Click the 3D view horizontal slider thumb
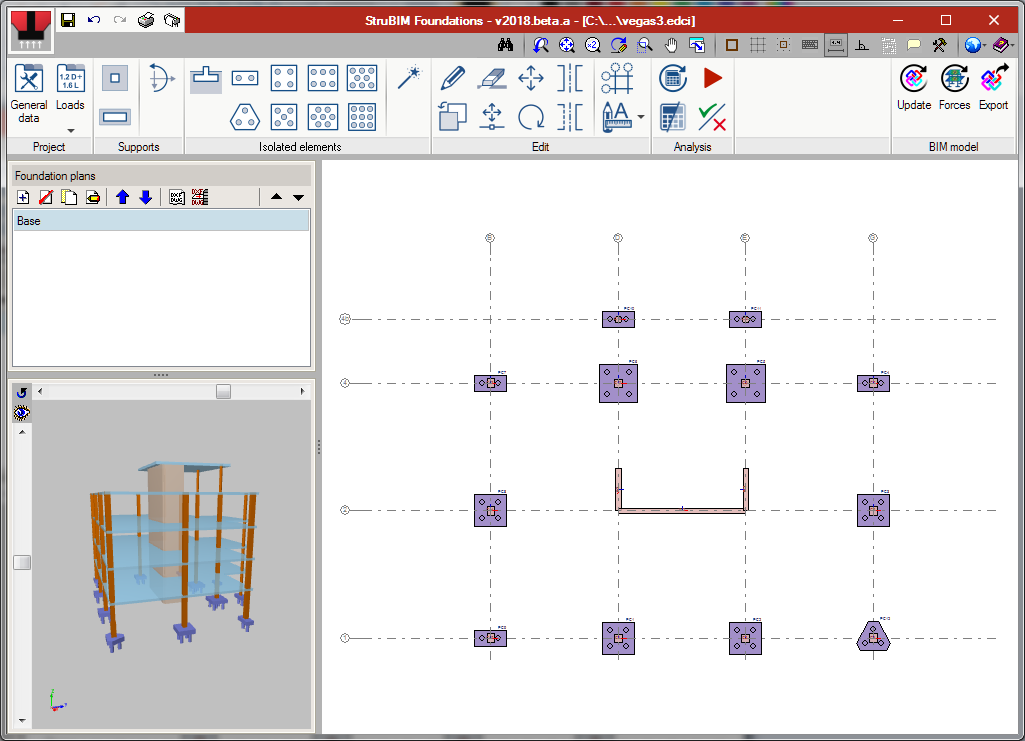Viewport: 1025px width, 741px height. pos(223,392)
